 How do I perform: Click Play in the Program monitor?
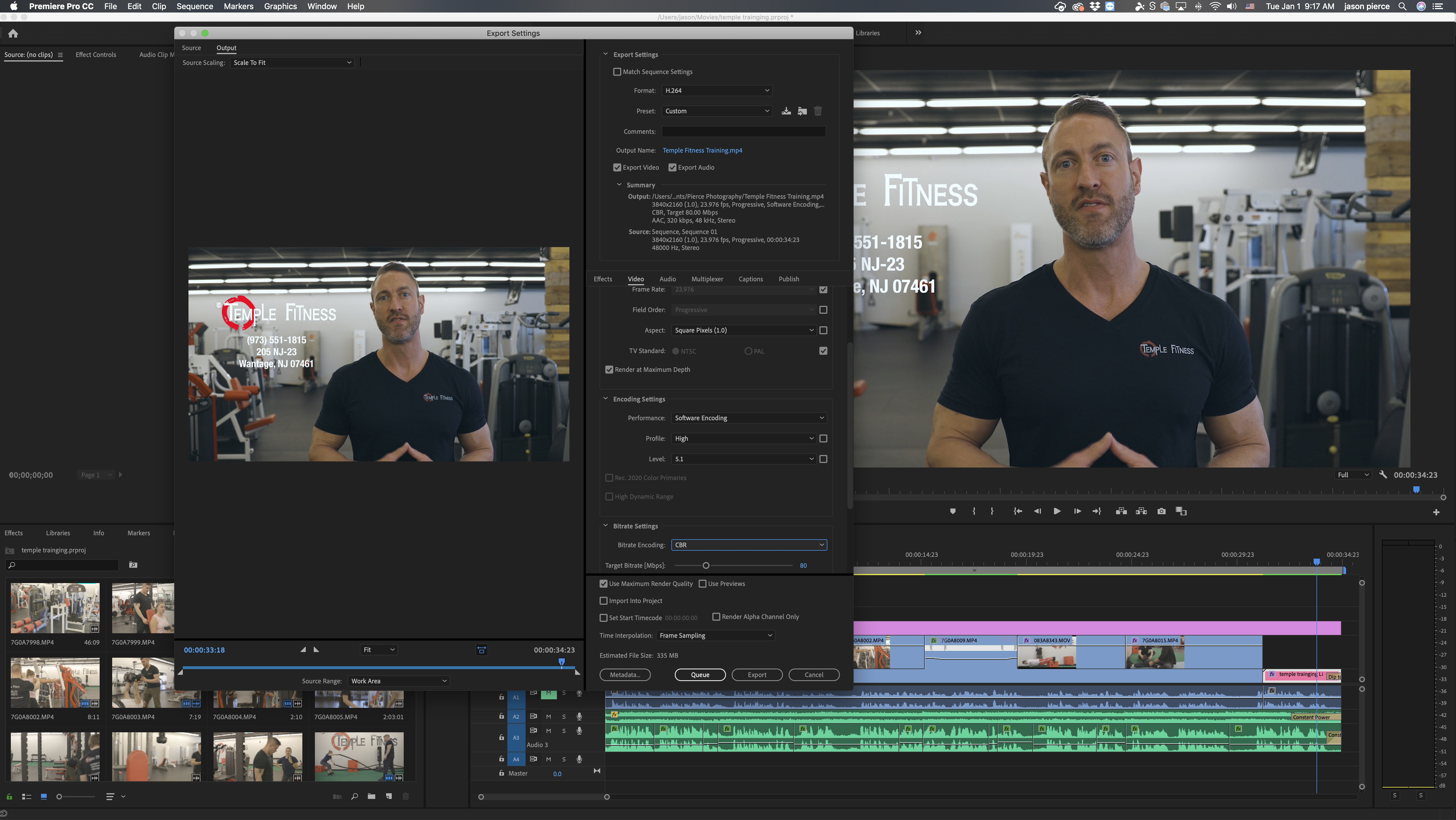pyautogui.click(x=1057, y=511)
